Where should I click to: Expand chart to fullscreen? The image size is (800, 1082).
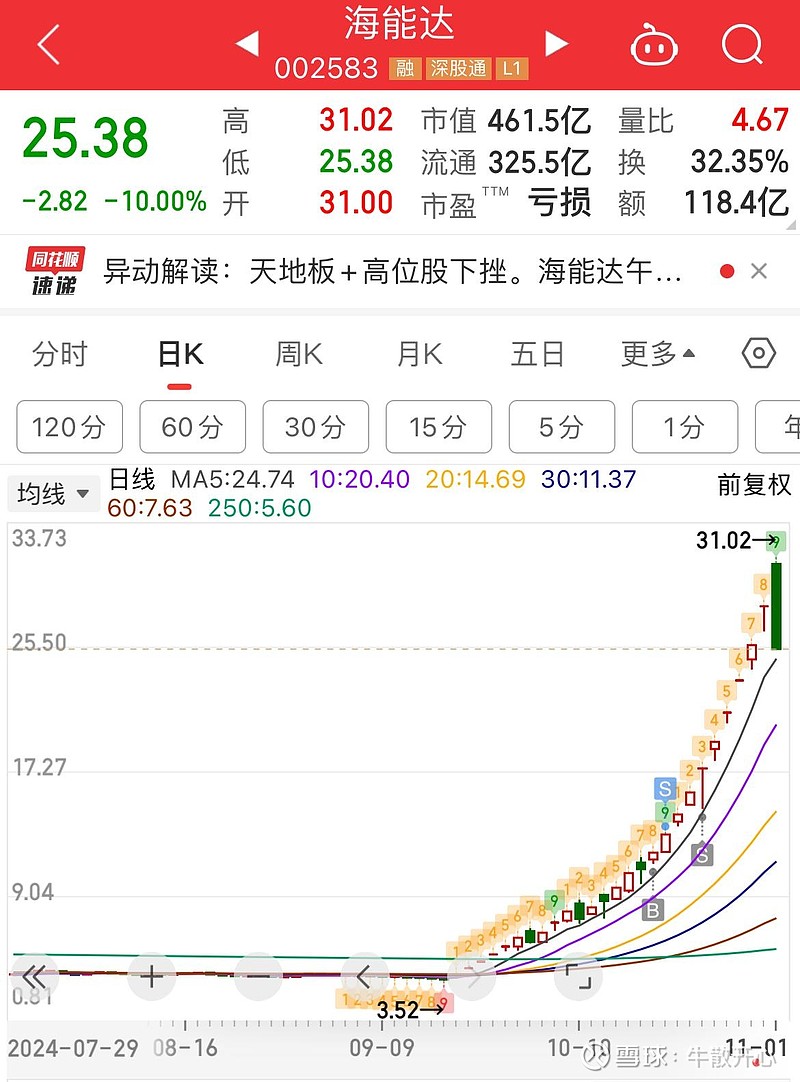(x=578, y=976)
